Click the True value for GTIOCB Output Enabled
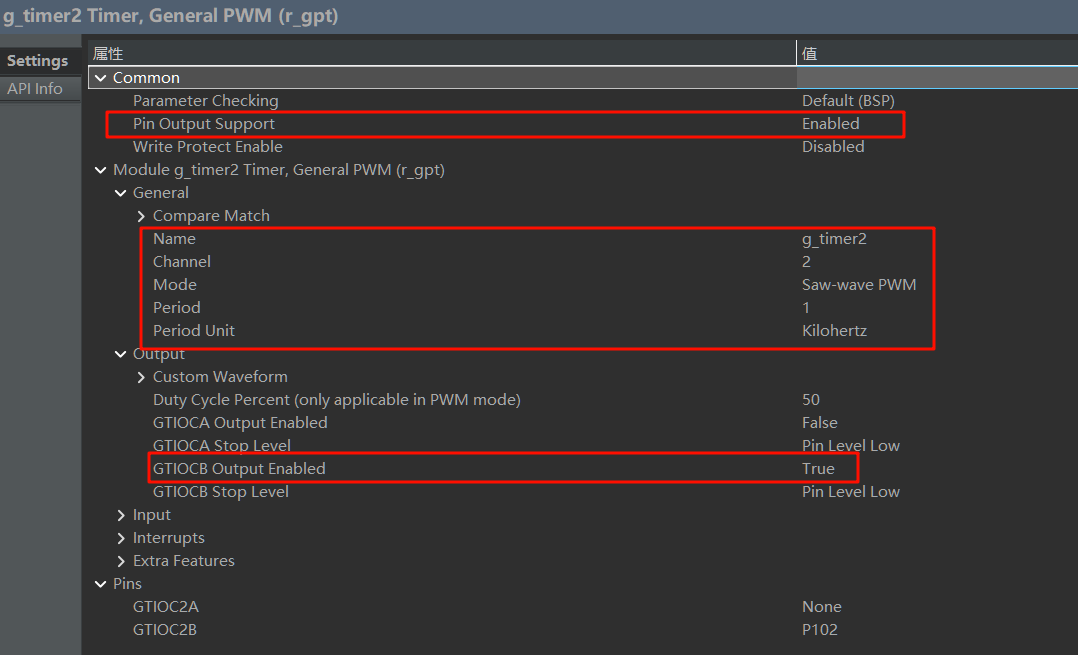Image resolution: width=1078 pixels, height=655 pixels. click(818, 469)
